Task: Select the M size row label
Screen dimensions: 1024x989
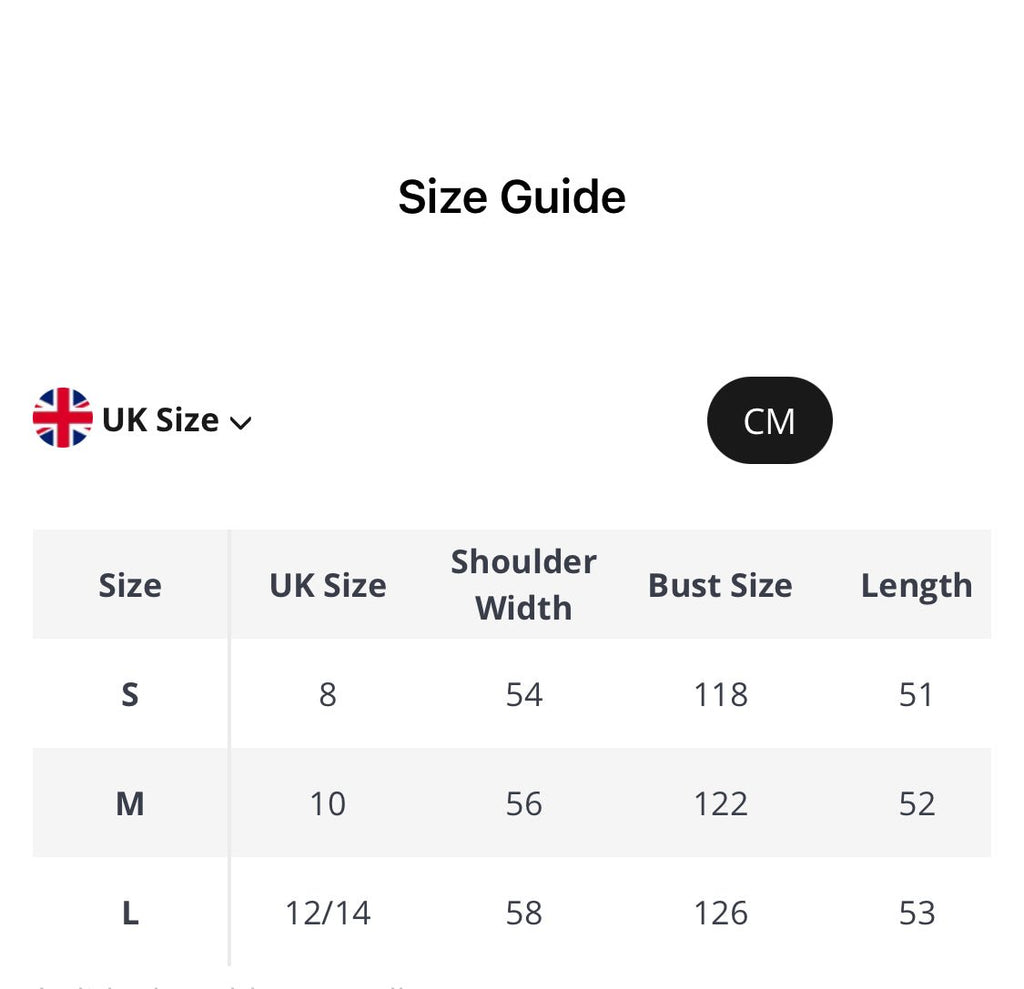Action: tap(130, 803)
